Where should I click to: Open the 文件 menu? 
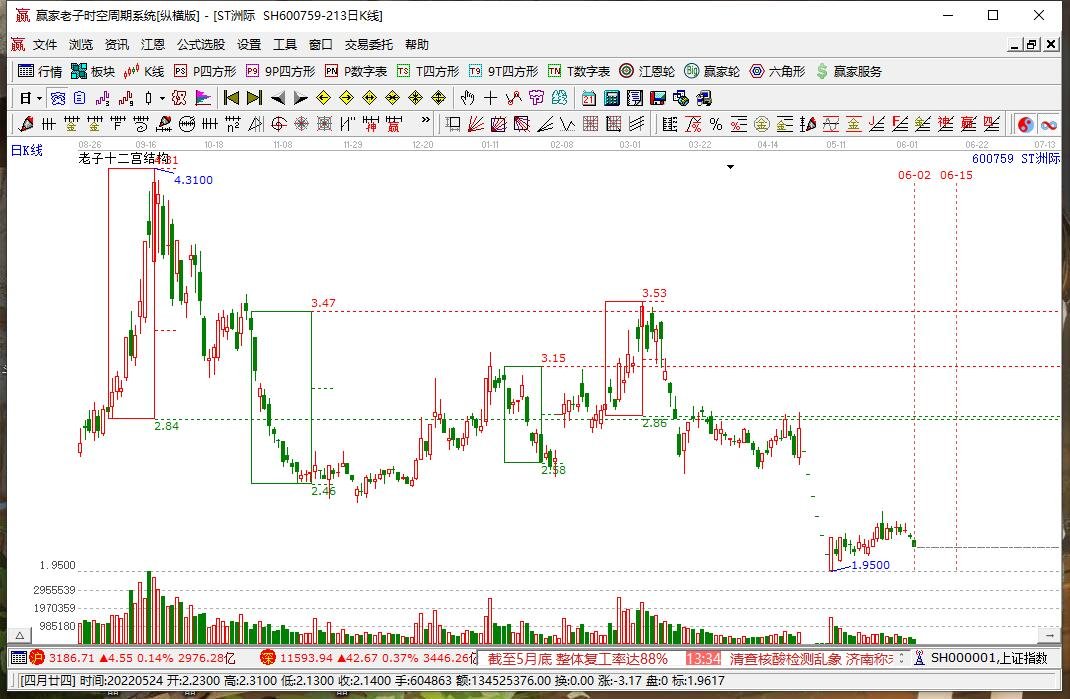pyautogui.click(x=45, y=44)
